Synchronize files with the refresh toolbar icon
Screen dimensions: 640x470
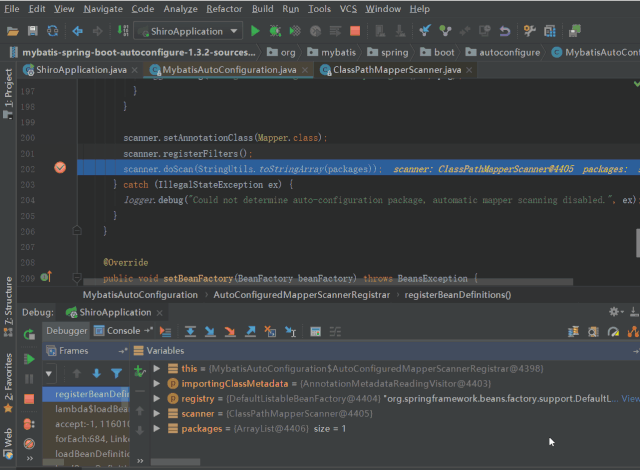(52, 31)
